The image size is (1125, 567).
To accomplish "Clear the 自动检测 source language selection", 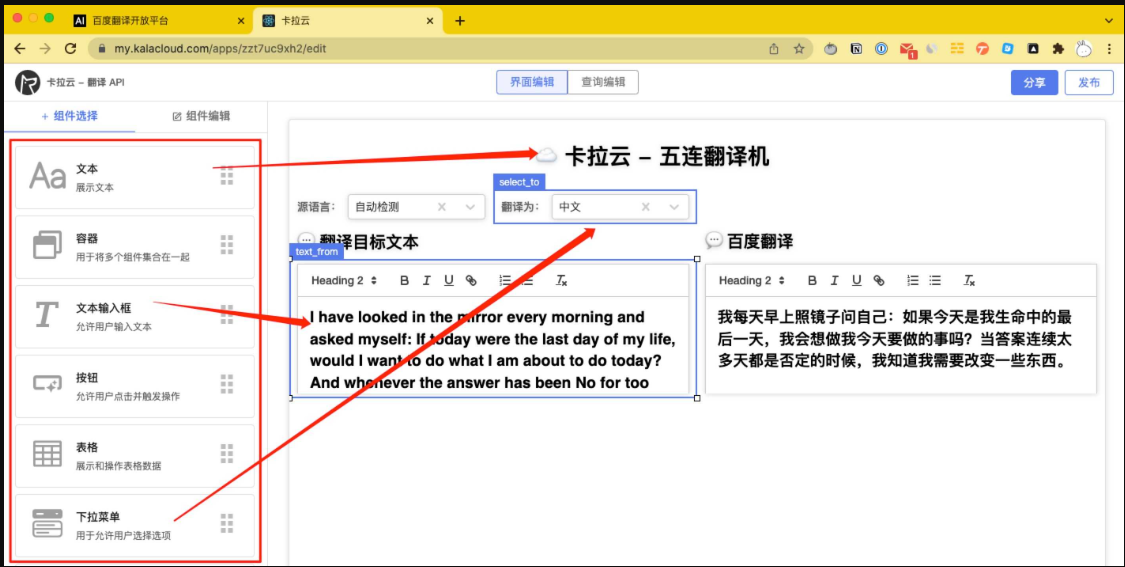I will 442,207.
